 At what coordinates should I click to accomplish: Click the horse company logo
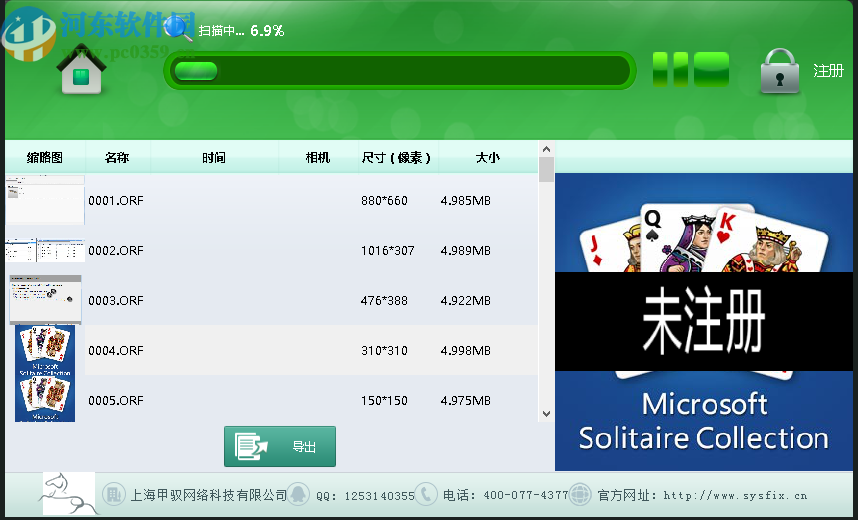68,494
